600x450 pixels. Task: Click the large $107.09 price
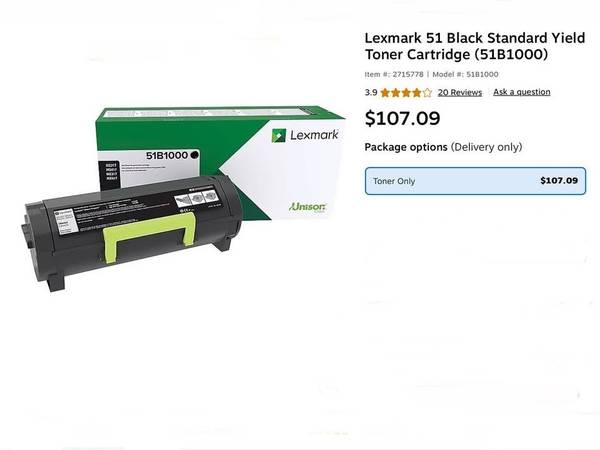click(402, 118)
